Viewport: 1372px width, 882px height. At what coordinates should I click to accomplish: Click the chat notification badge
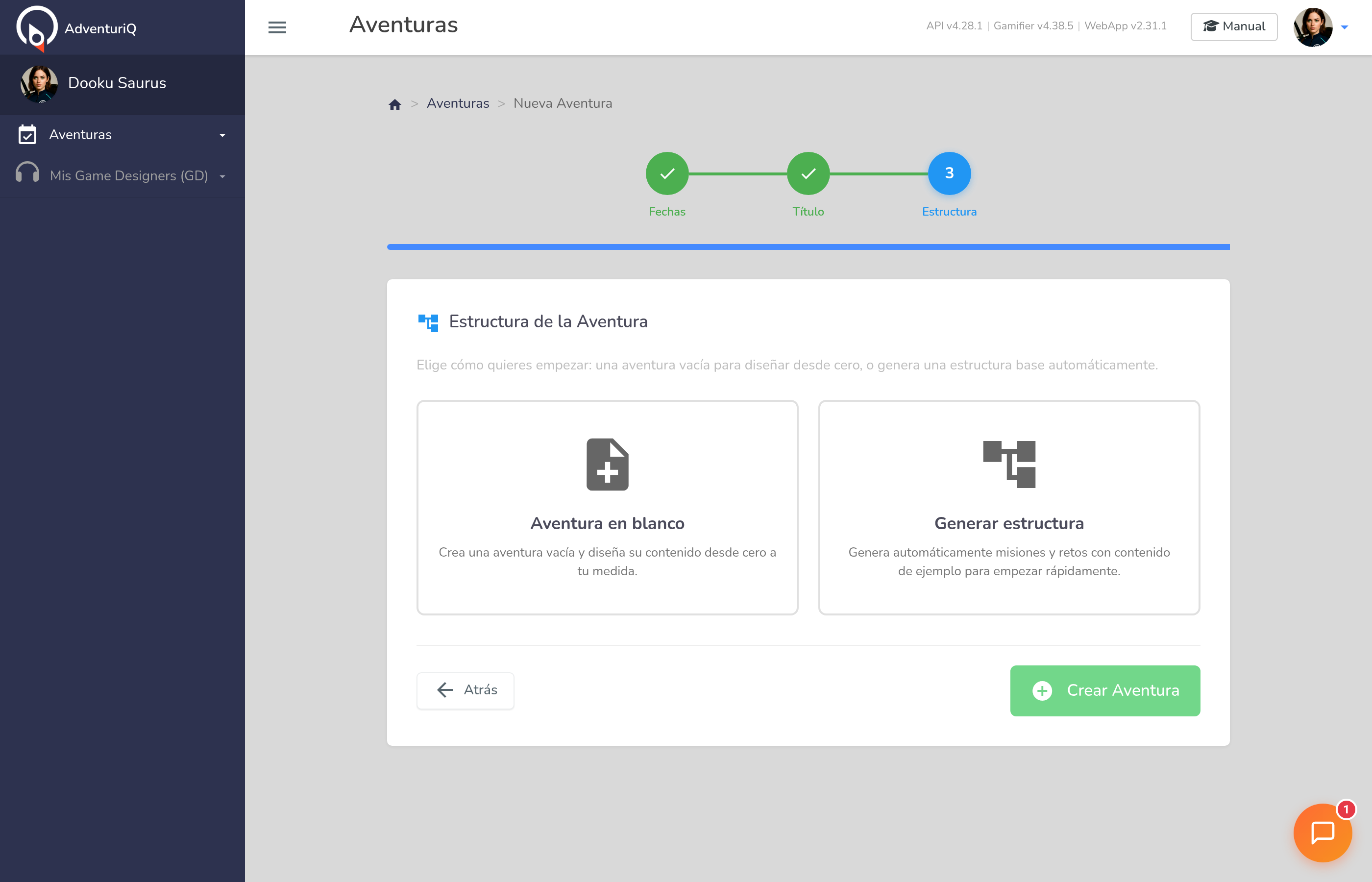(x=1346, y=809)
